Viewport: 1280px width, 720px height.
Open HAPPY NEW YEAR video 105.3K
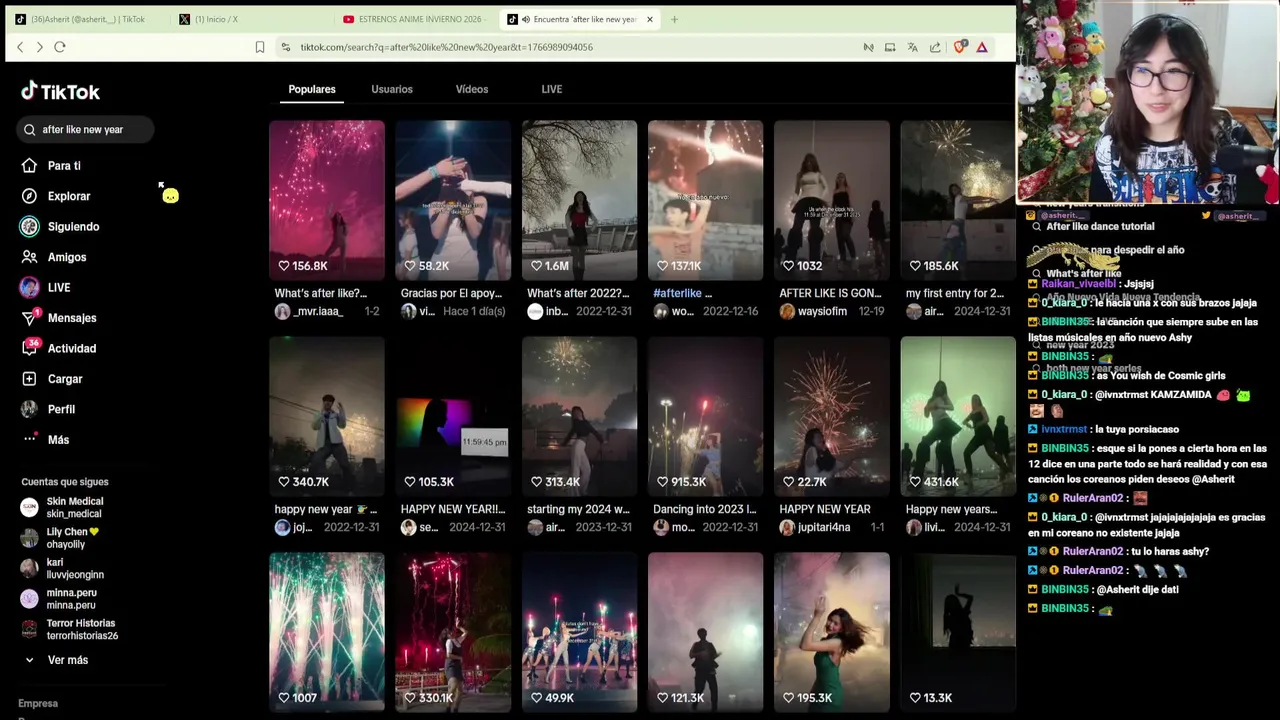coord(452,416)
